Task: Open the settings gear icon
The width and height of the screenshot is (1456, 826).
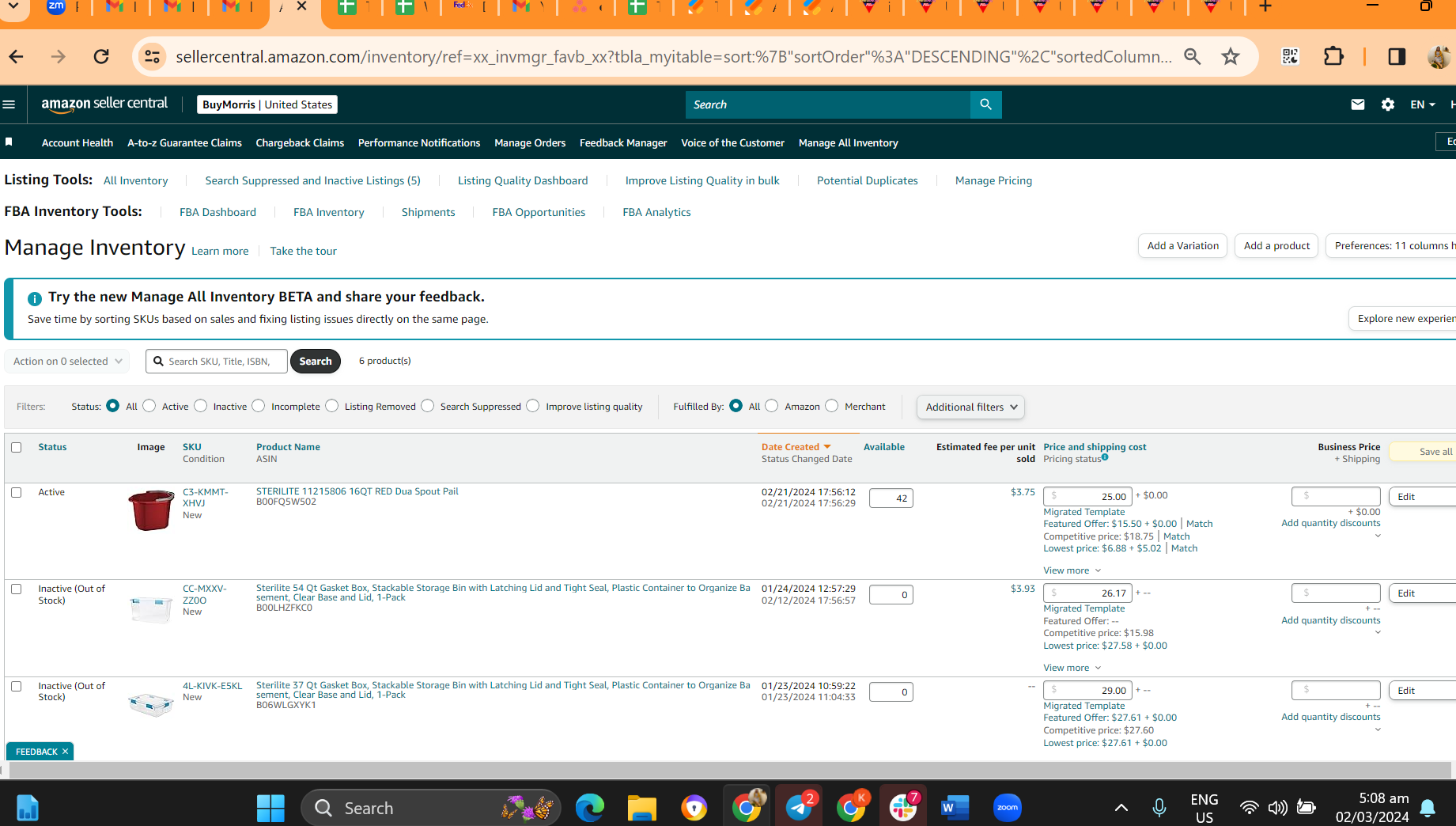Action: [x=1388, y=104]
